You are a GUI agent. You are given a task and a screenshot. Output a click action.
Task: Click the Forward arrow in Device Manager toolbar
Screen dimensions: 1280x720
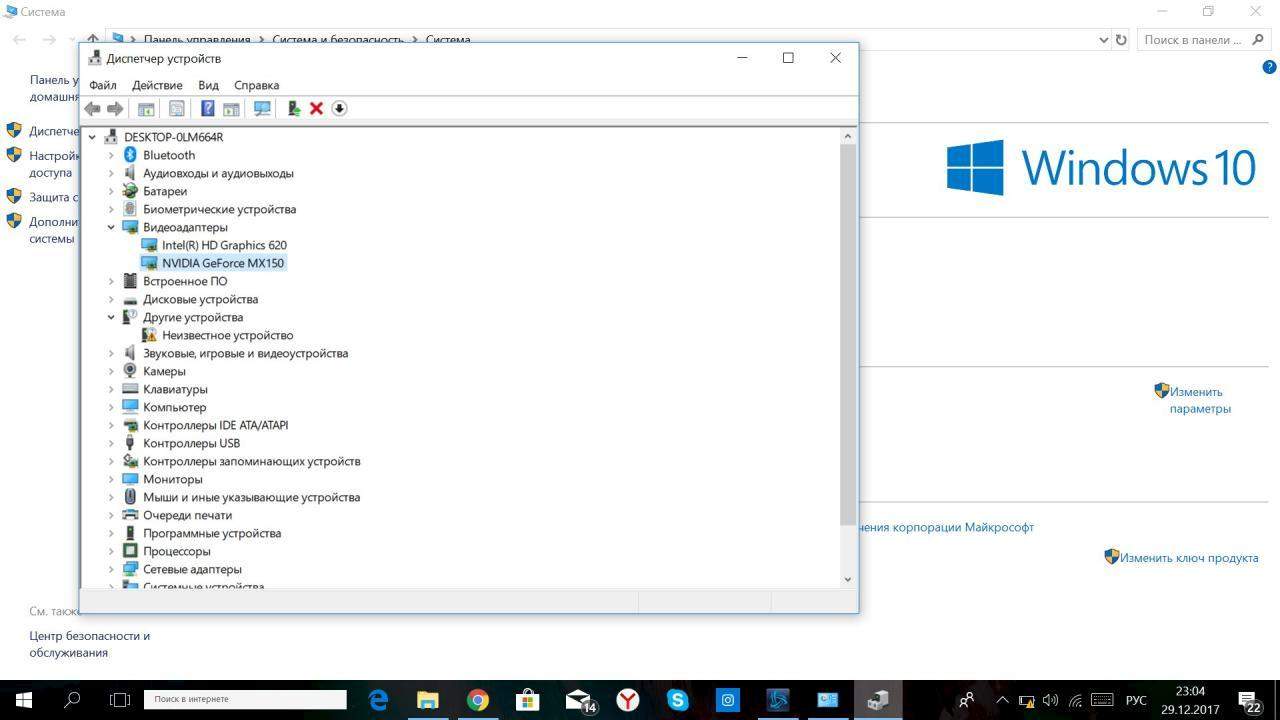pos(115,108)
